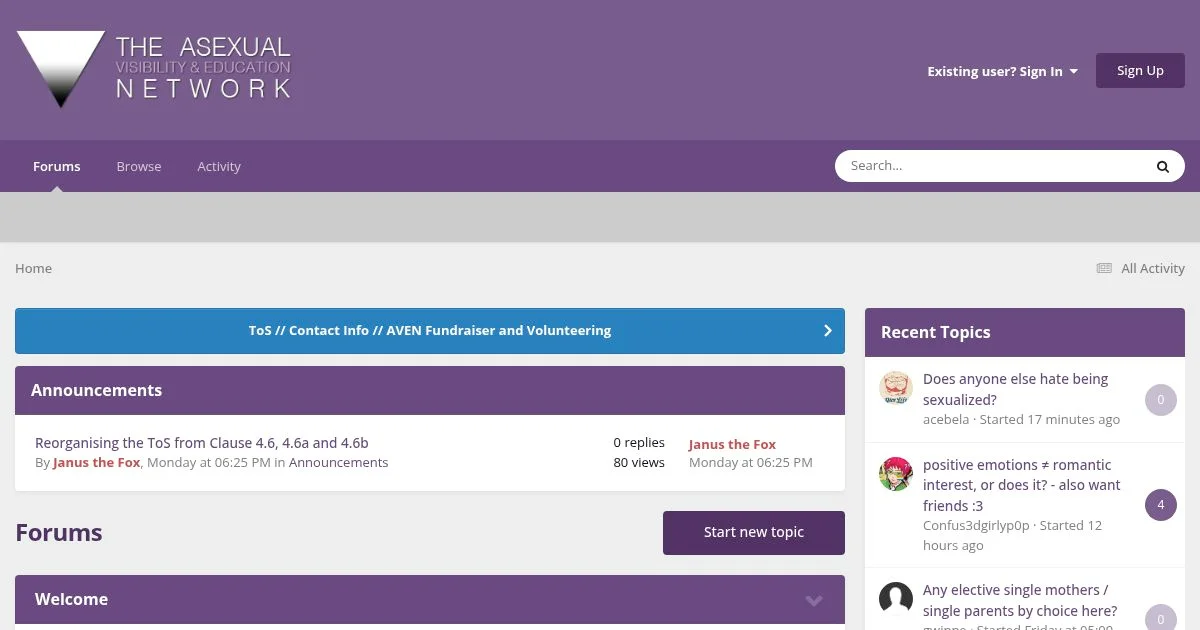Click the reply count badge showing 4
Image resolution: width=1200 pixels, height=630 pixels.
point(1161,505)
